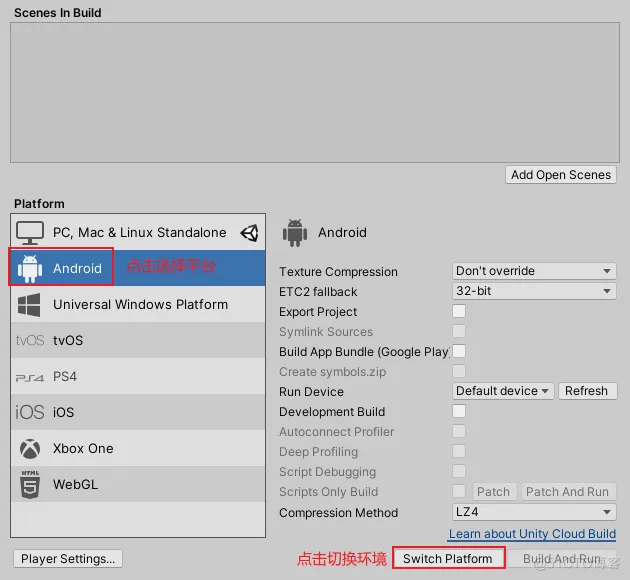Select Universal Windows Platform row

(x=138, y=304)
